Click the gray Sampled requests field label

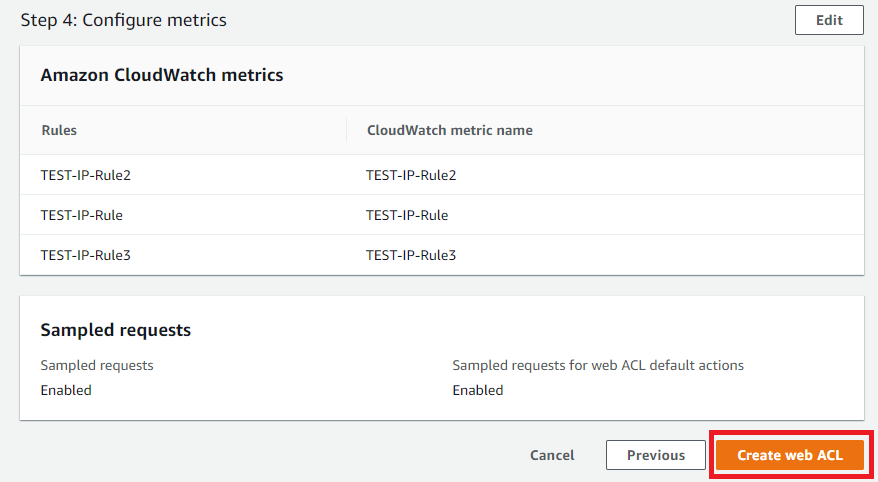click(97, 365)
